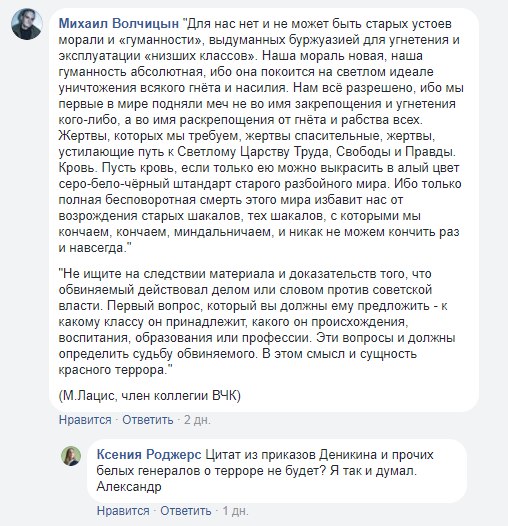The width and height of the screenshot is (508, 526).
Task: Click the reply text 'Цитат из приказов Деникина'
Action: (291, 455)
